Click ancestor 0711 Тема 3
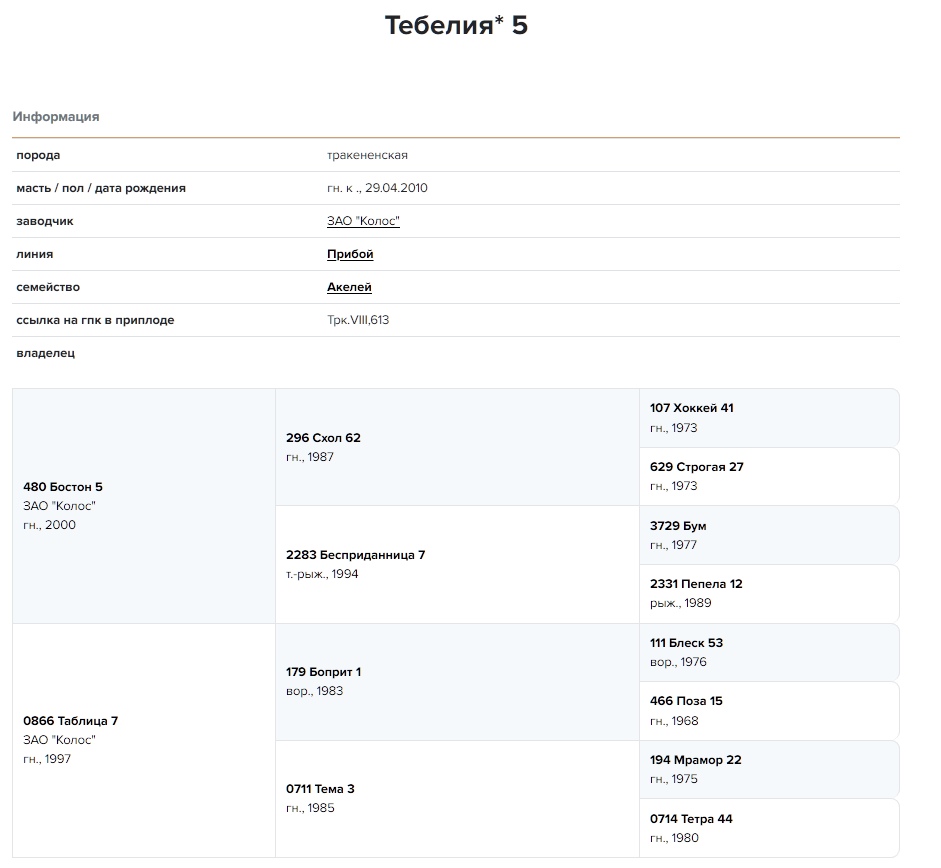The width and height of the screenshot is (941, 868). 320,789
